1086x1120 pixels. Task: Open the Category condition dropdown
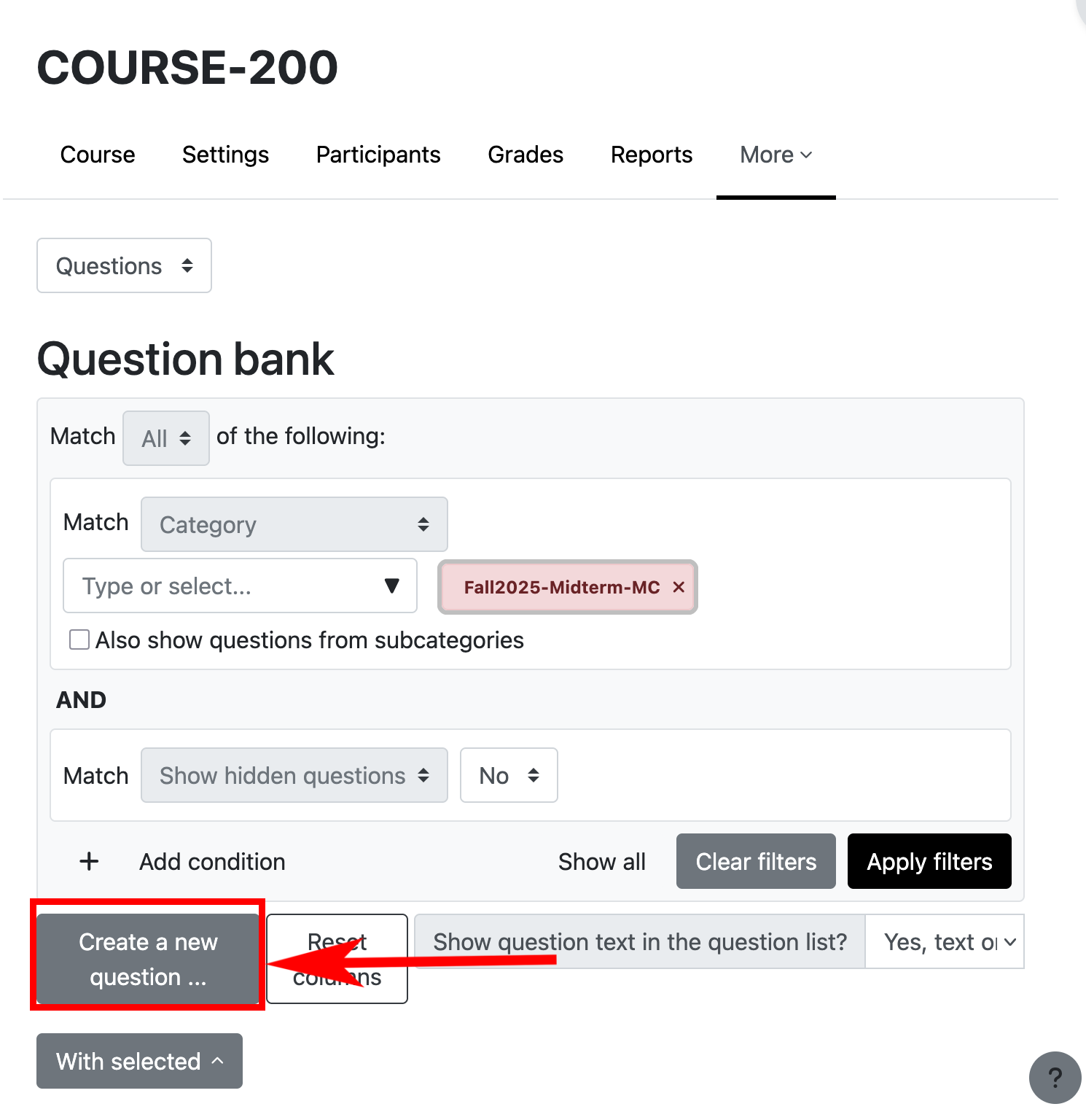click(293, 524)
